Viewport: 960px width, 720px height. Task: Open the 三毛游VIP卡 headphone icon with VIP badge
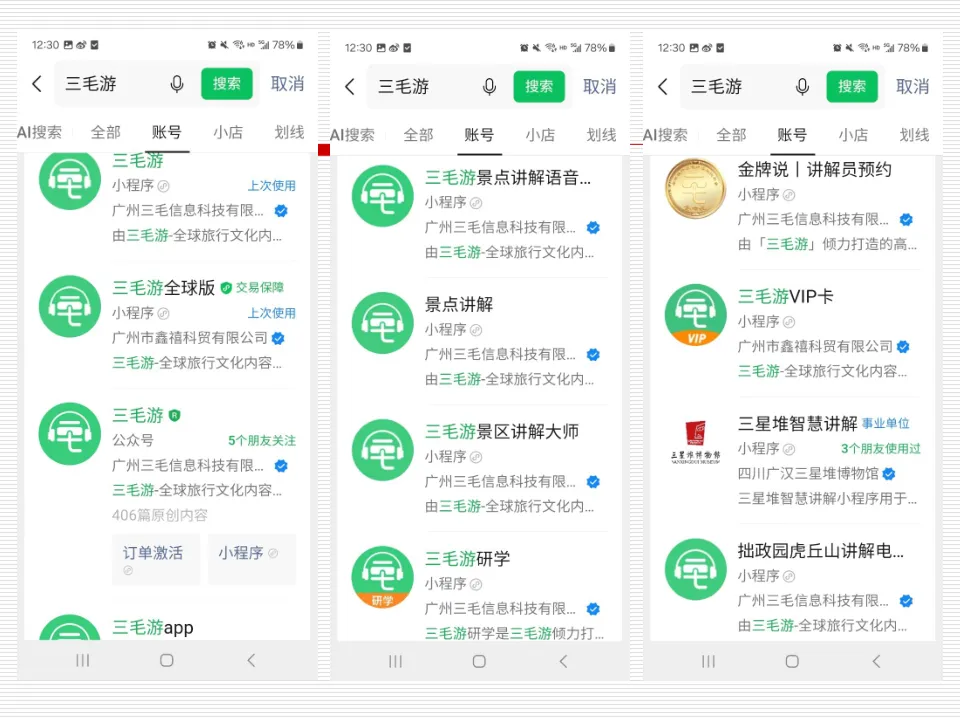pos(695,313)
